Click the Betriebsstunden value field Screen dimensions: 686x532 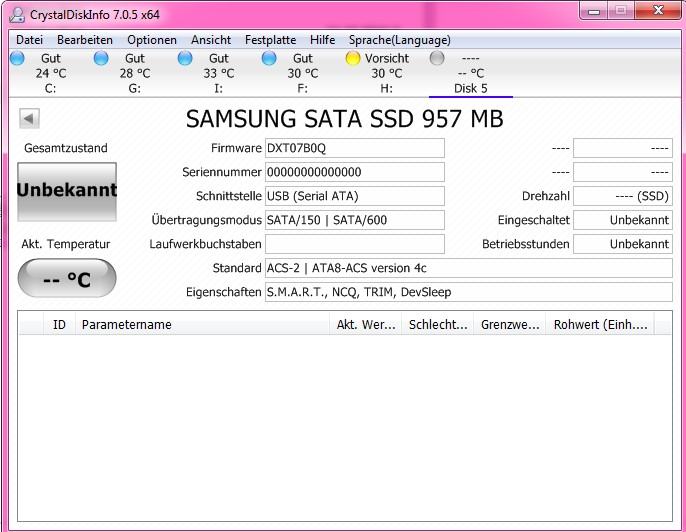tap(623, 244)
